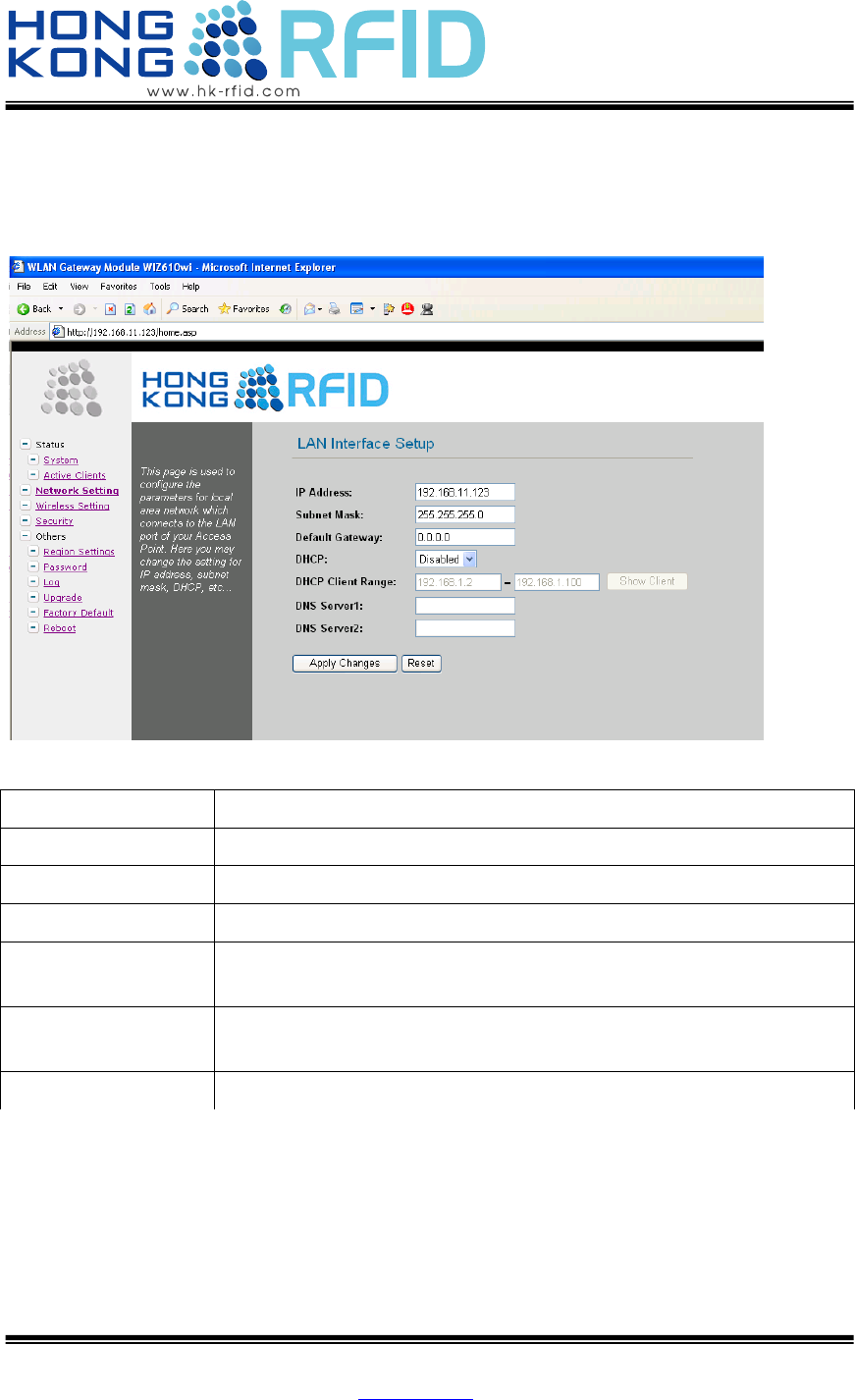Open the View menu
Image resolution: width=855 pixels, height=1400 pixels.
[80, 287]
